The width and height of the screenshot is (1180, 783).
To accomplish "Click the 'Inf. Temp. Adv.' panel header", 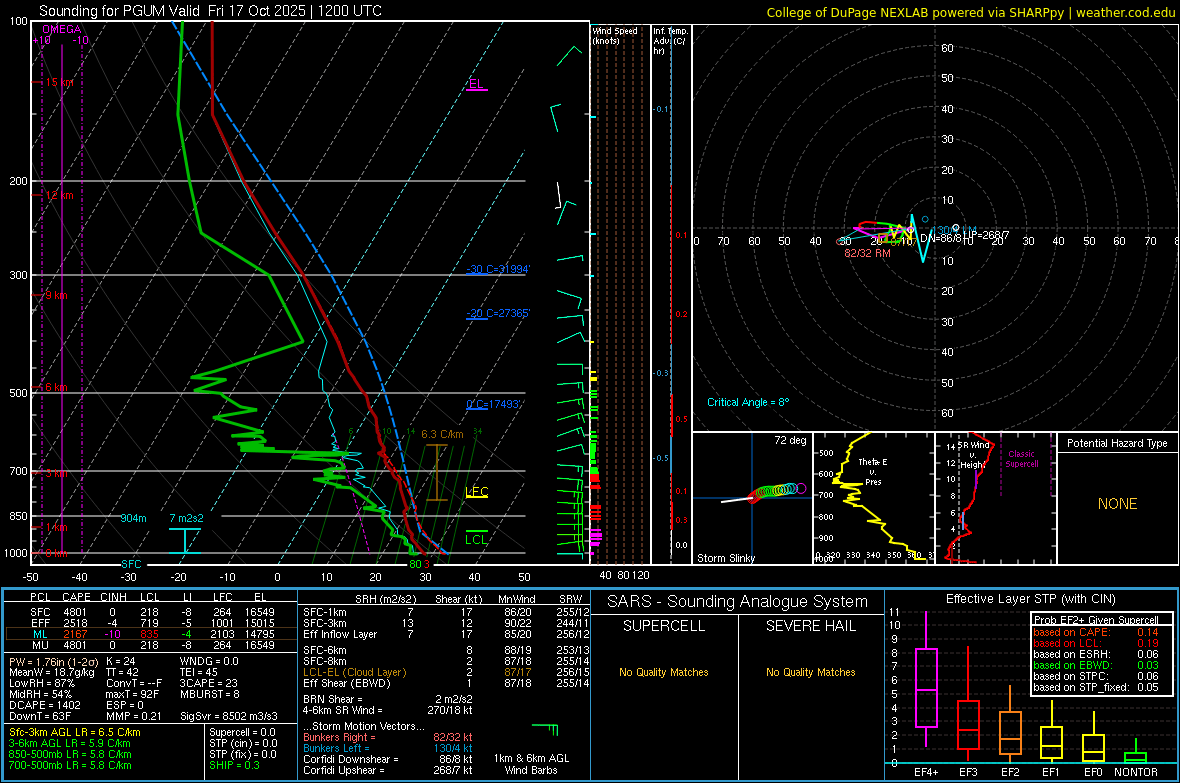I will 670,41.
